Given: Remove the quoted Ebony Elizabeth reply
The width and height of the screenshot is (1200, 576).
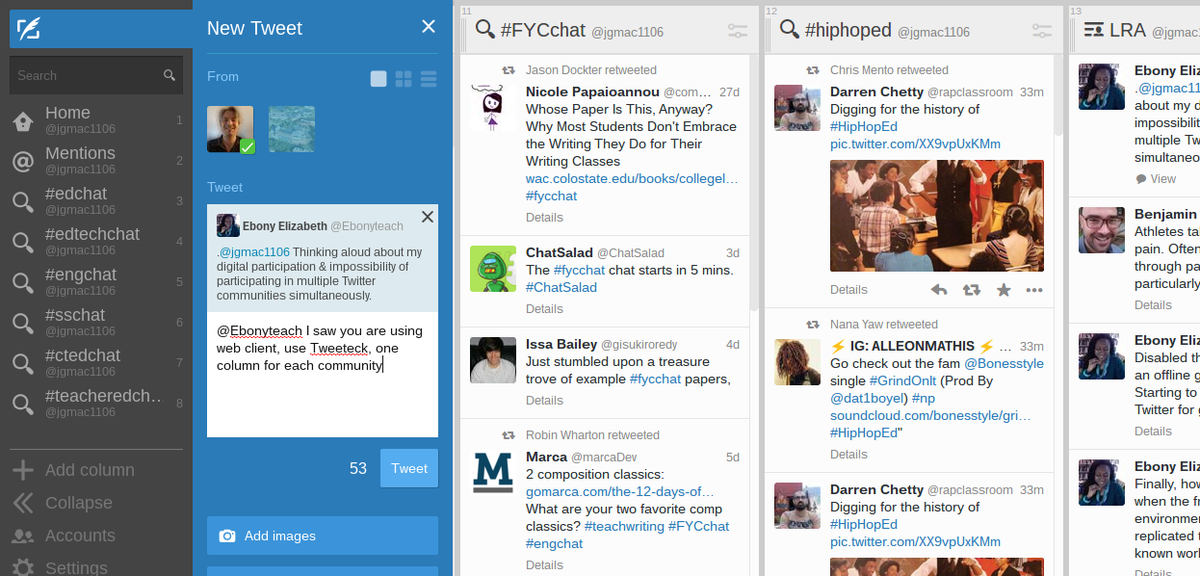Looking at the screenshot, I should [x=427, y=217].
